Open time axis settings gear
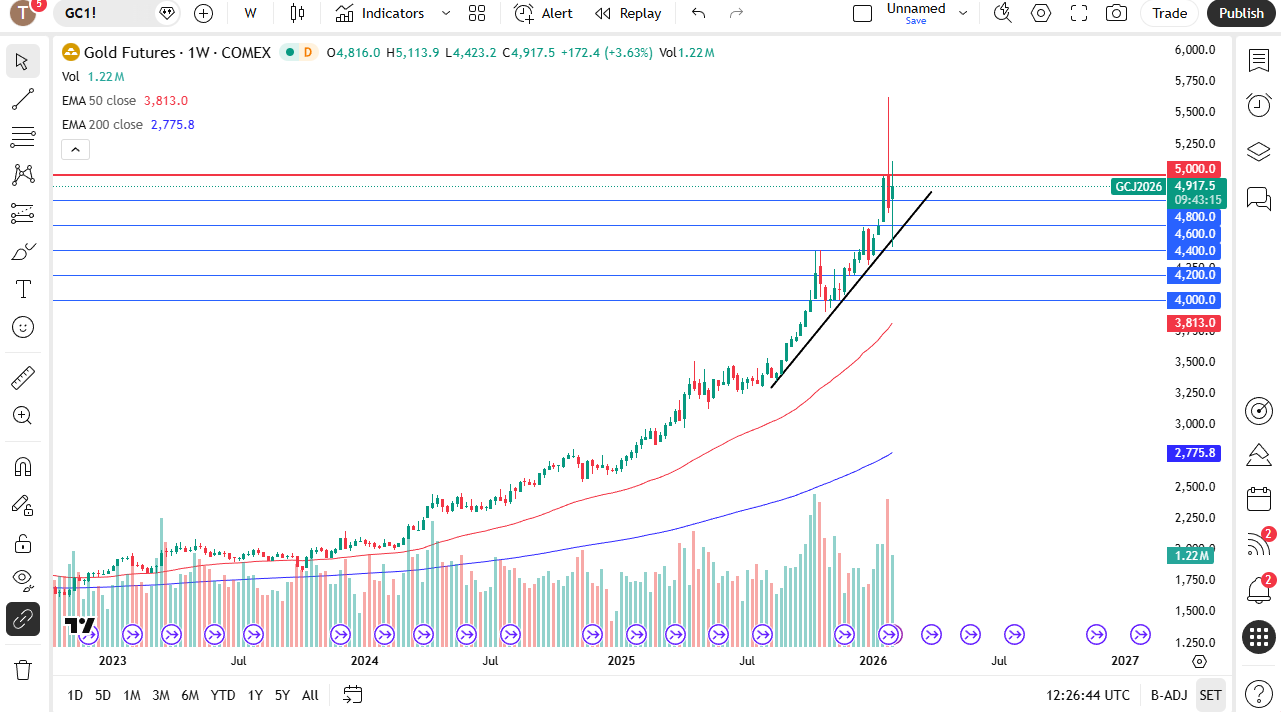The width and height of the screenshot is (1281, 712). point(1199,661)
